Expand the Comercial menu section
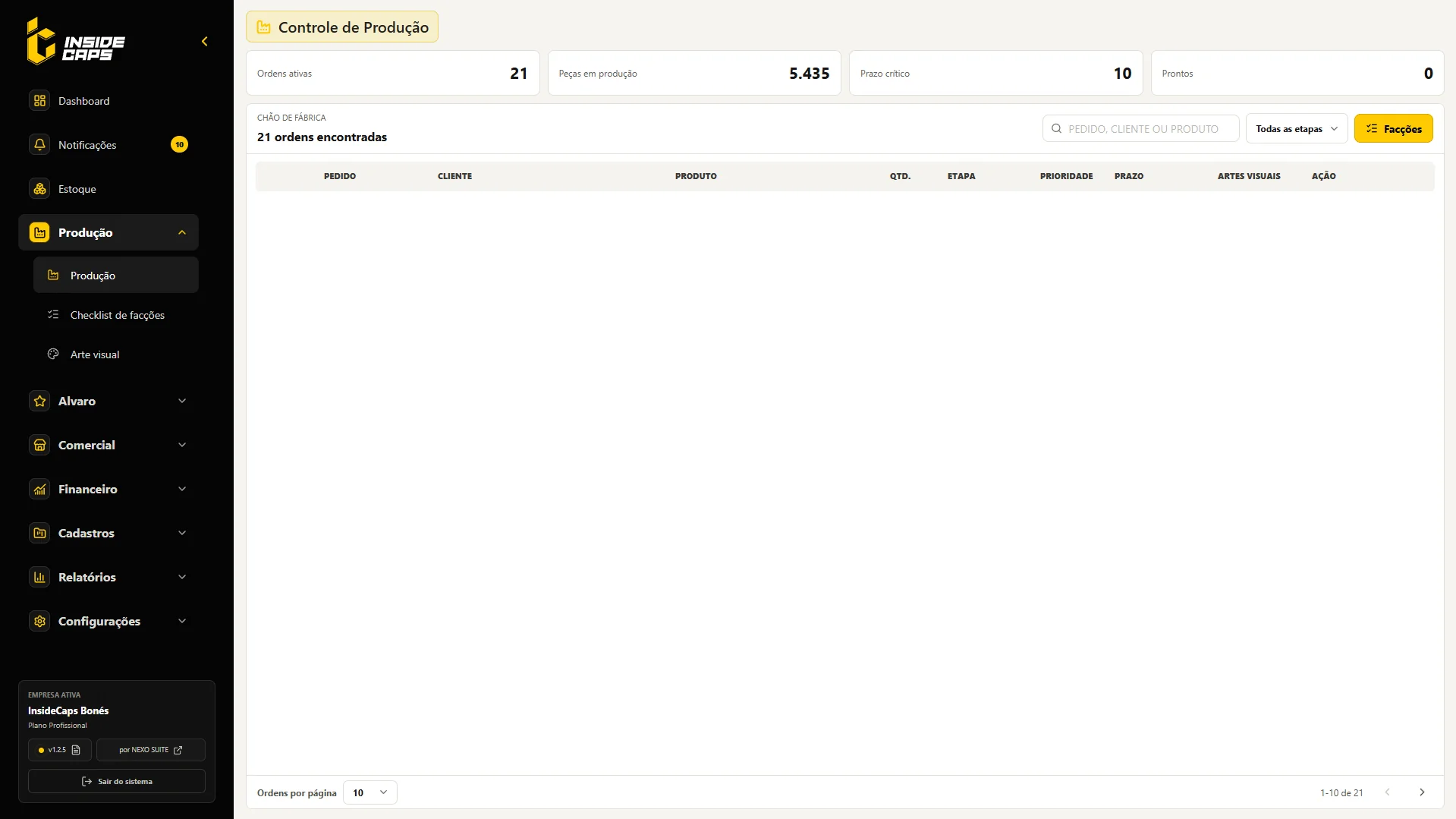The image size is (1456, 819). pyautogui.click(x=108, y=446)
